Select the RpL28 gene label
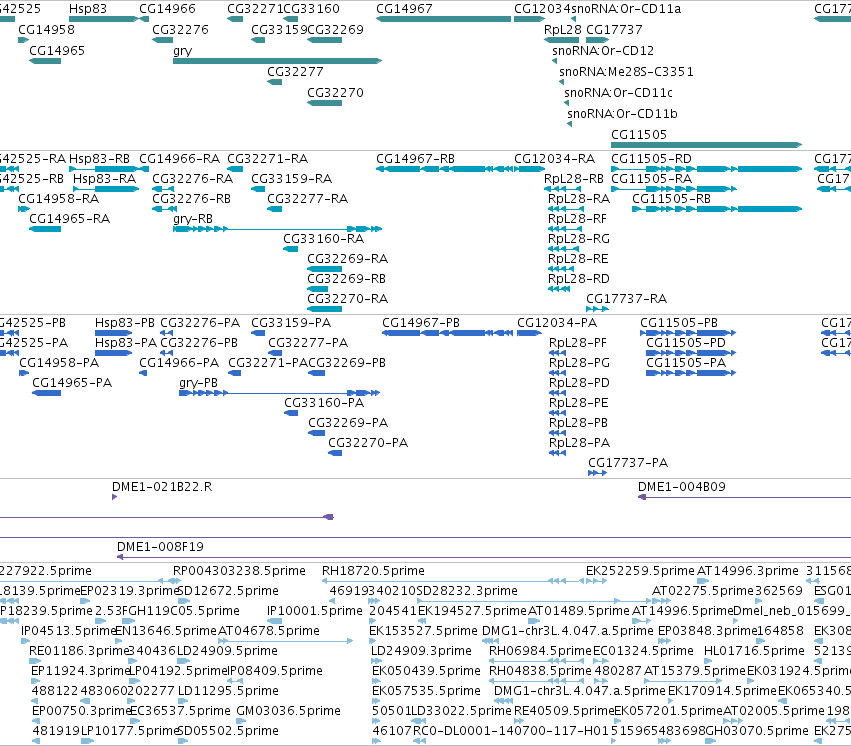 click(x=563, y=30)
